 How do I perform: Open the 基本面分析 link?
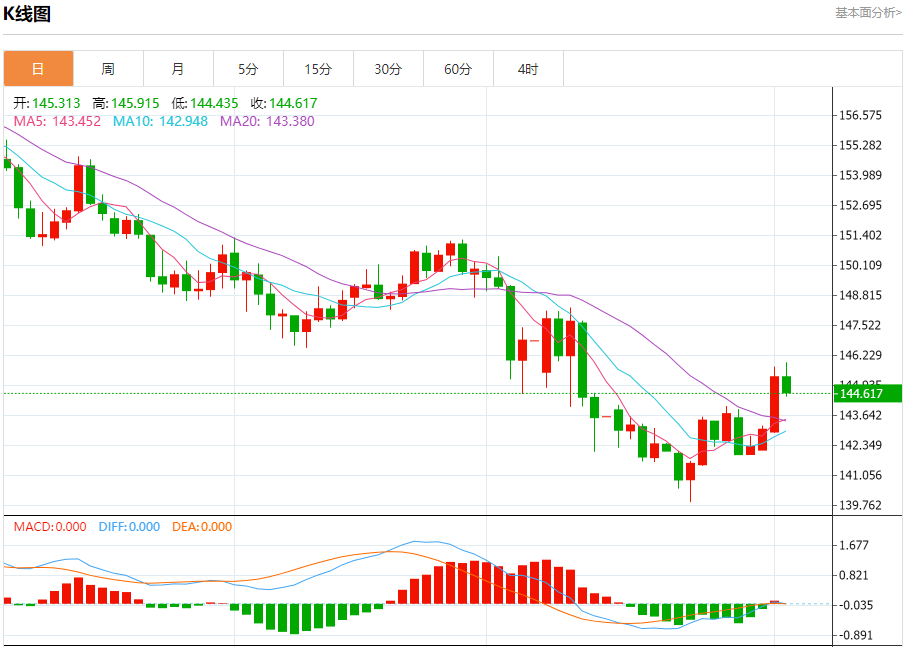[868, 13]
